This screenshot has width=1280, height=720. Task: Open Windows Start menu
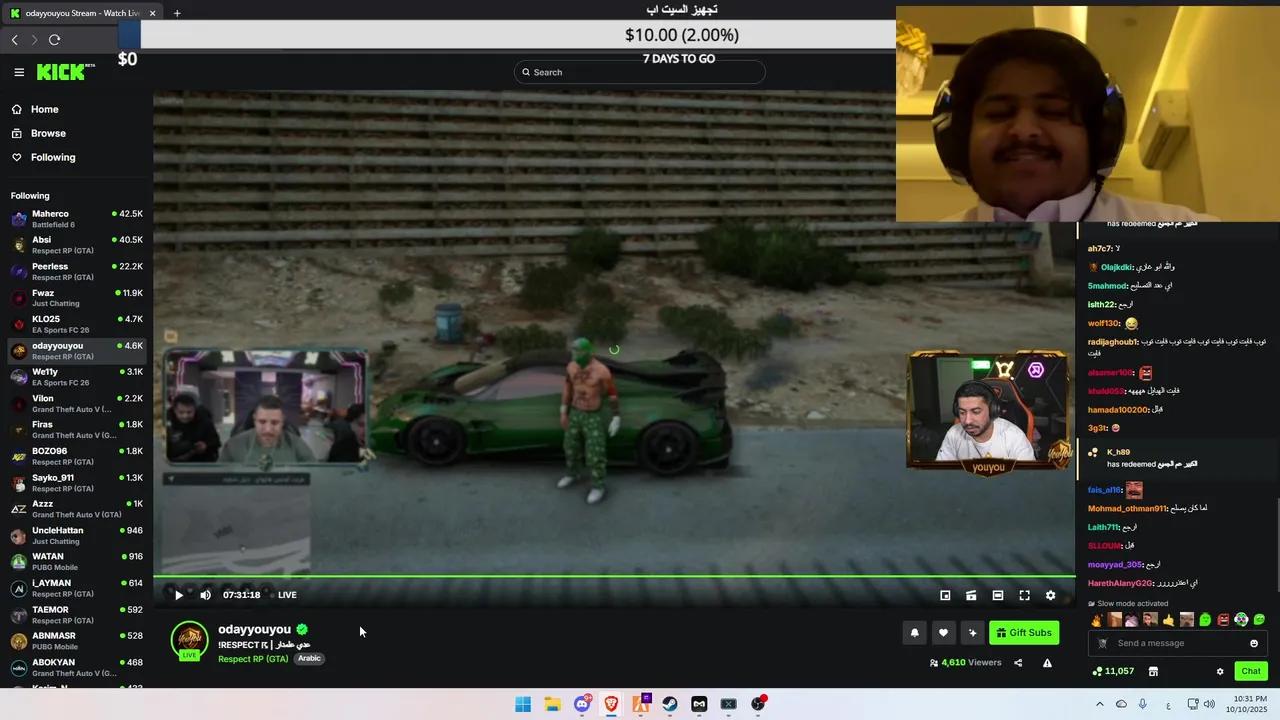coord(523,704)
